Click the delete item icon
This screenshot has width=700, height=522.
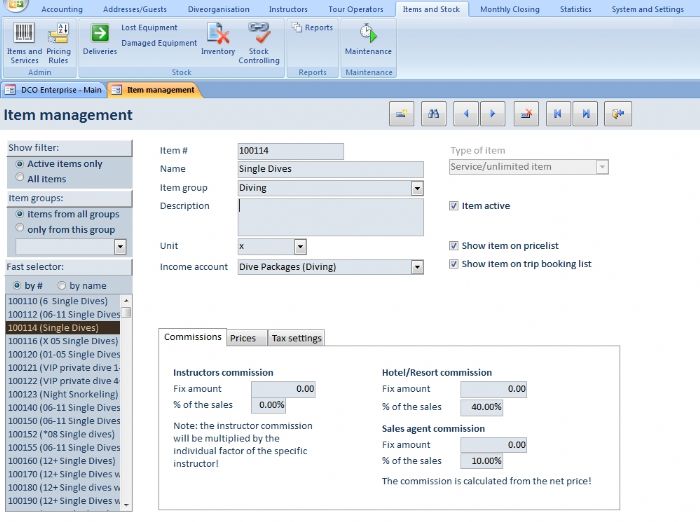click(526, 114)
